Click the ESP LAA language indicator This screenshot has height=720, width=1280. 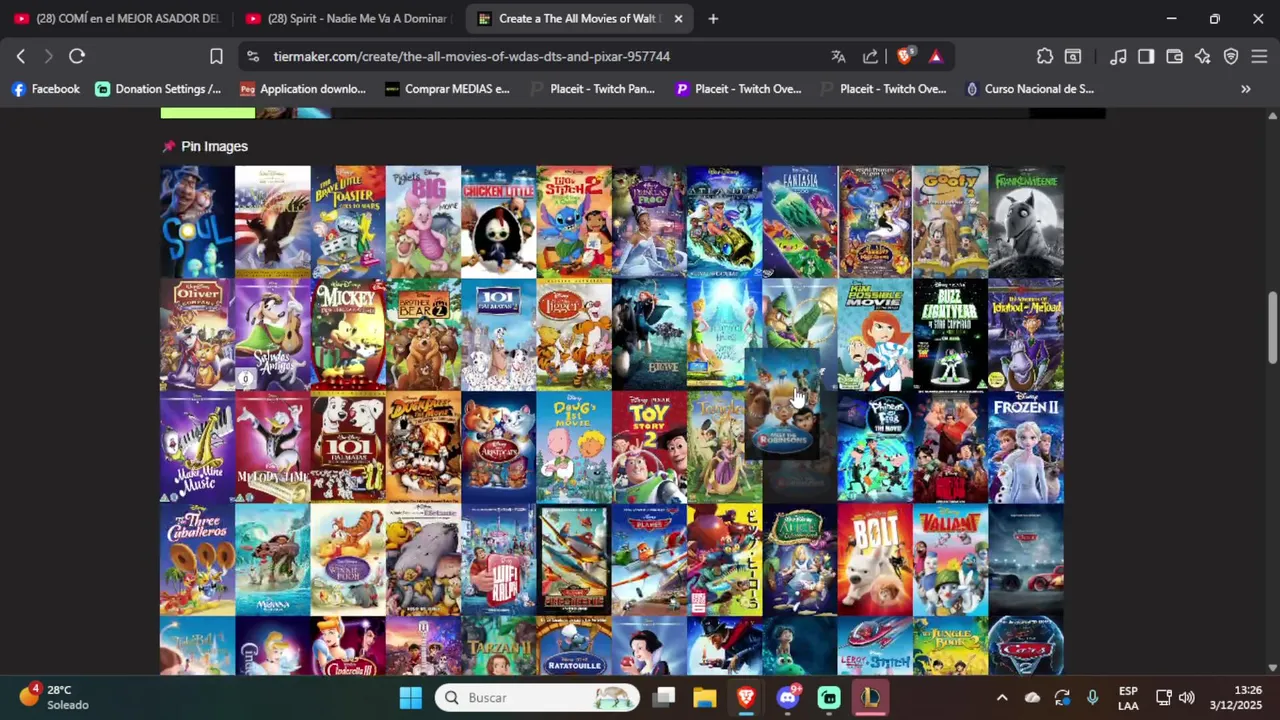click(x=1128, y=697)
